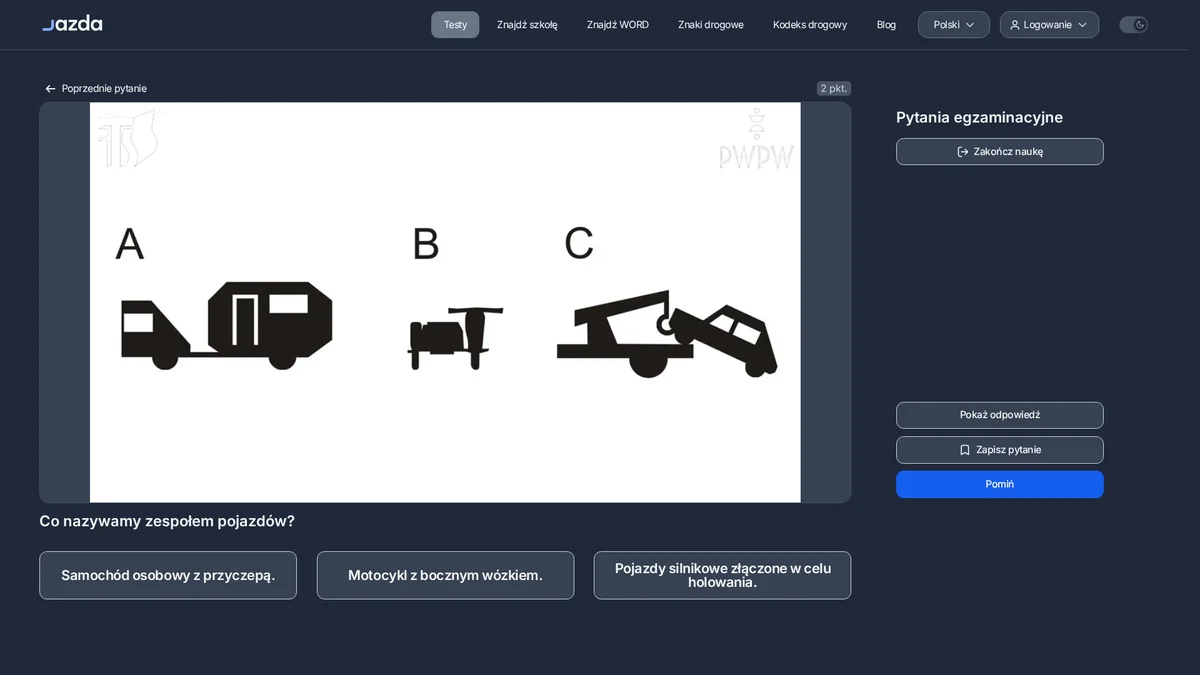Click the Jazda logo
Viewport: 1200px width, 675px height.
[x=72, y=23]
